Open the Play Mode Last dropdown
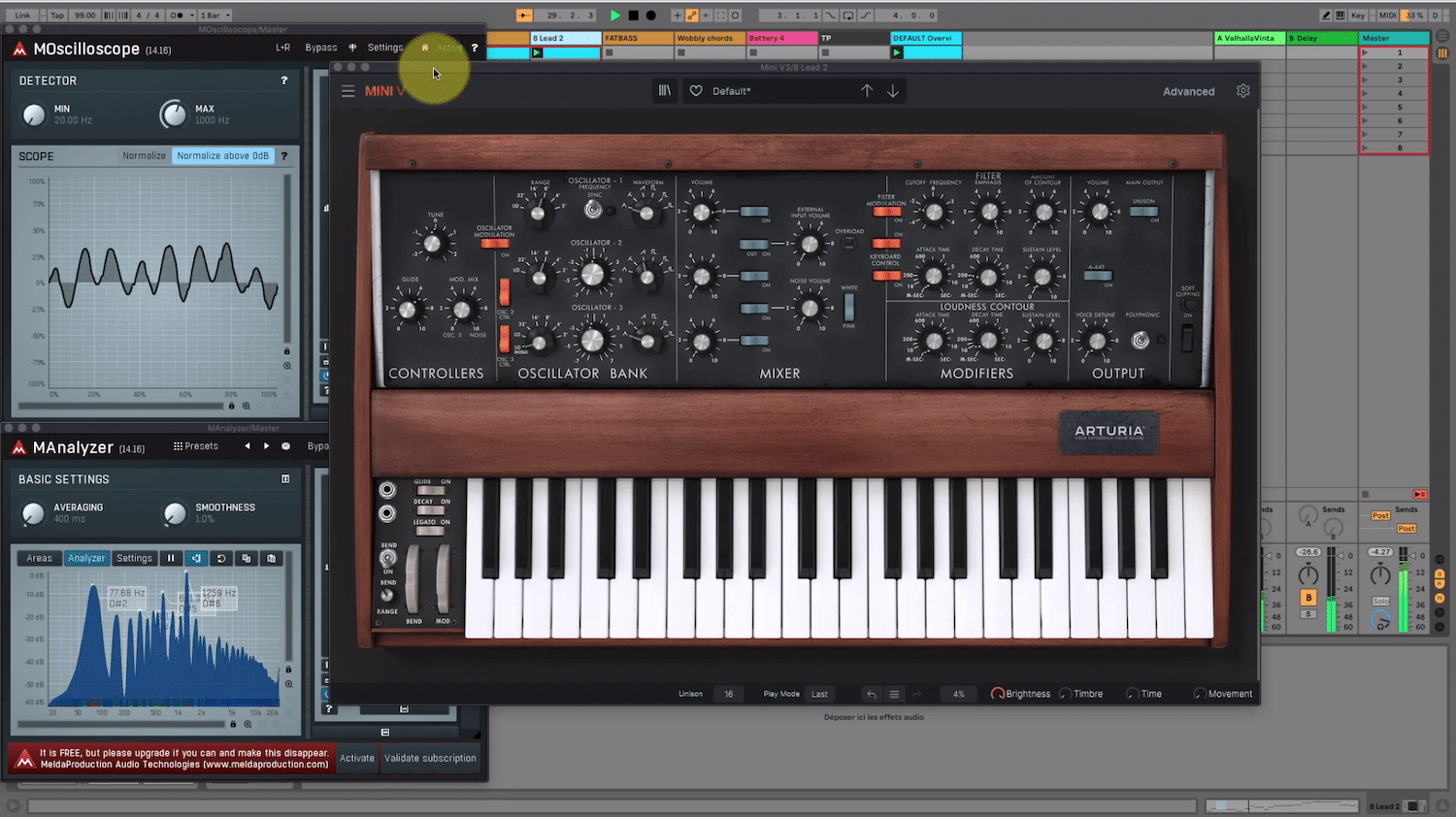Viewport: 1456px width, 817px height. pos(820,694)
